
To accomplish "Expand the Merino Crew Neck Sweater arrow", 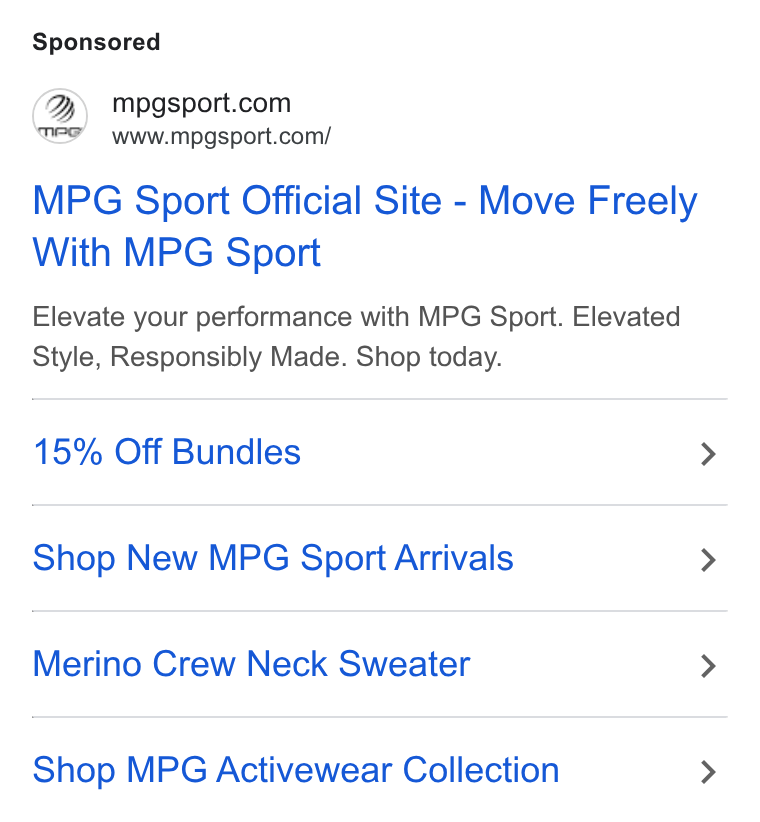I will [x=708, y=666].
